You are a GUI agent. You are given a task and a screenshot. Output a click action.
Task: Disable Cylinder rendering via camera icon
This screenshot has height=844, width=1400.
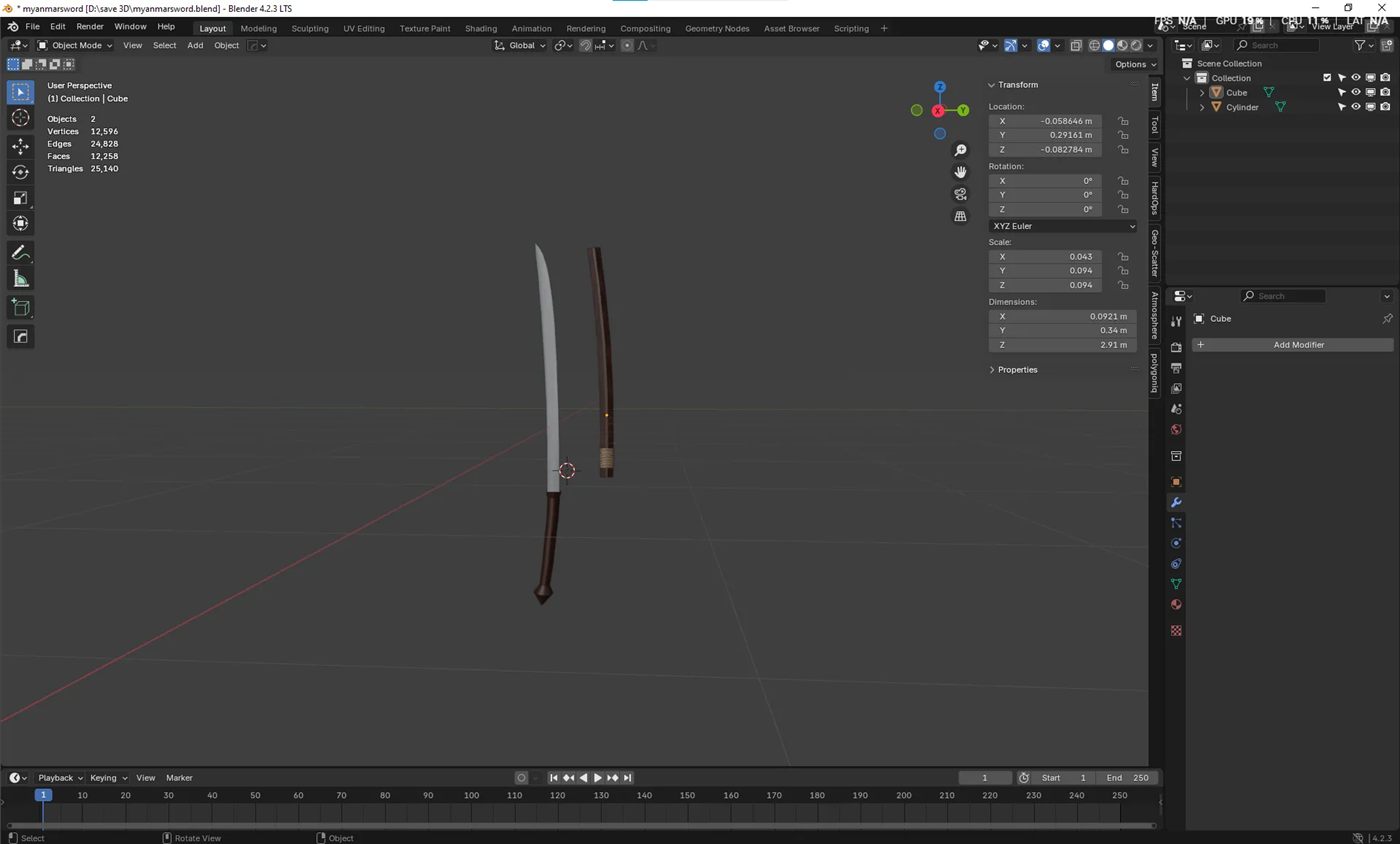1385,107
